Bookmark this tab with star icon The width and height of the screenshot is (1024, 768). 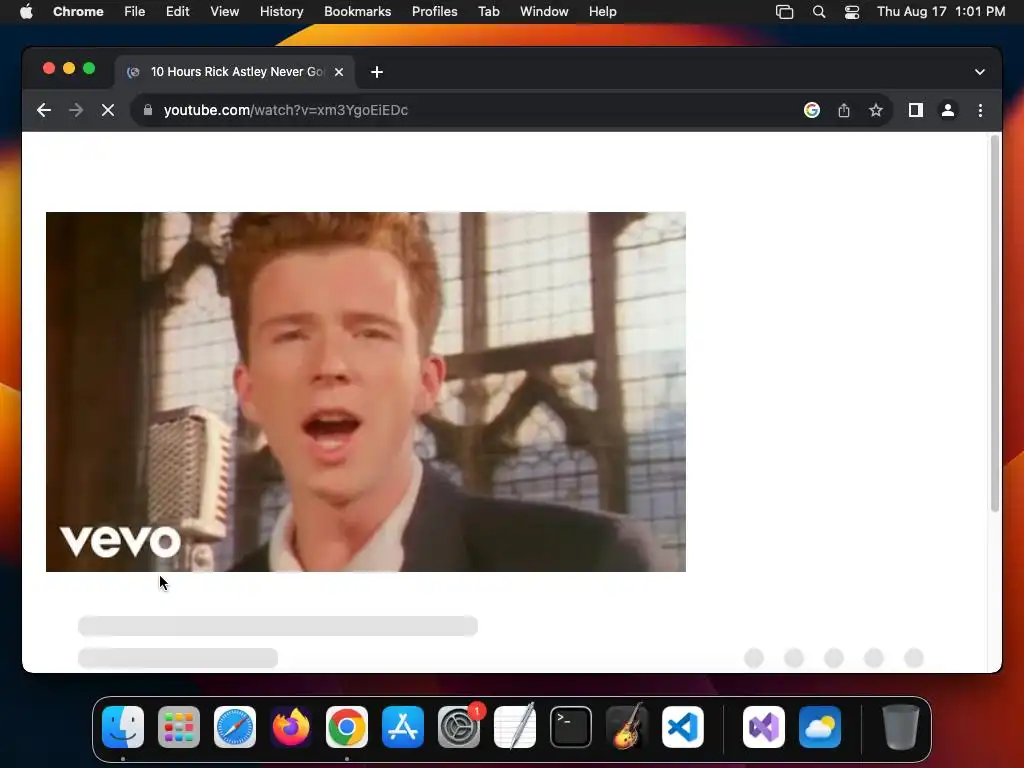[876, 110]
